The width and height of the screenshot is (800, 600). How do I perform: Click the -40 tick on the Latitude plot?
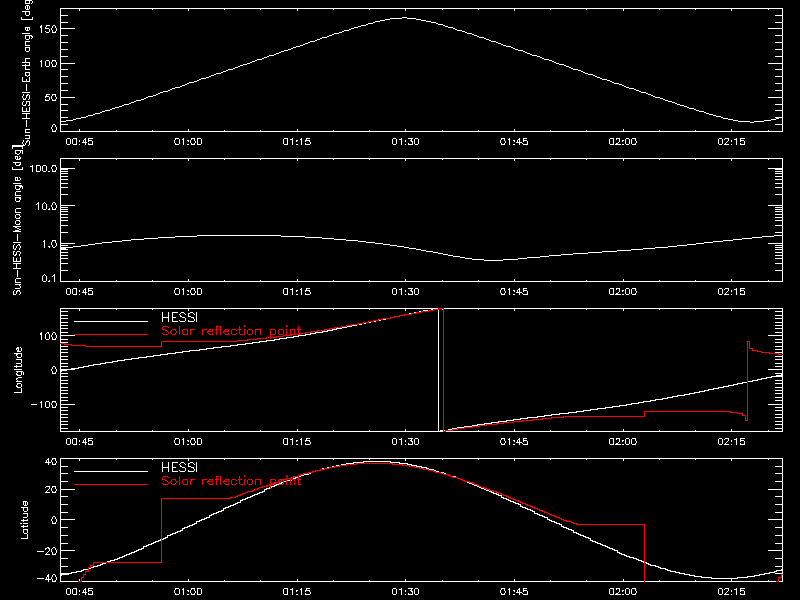click(47, 579)
